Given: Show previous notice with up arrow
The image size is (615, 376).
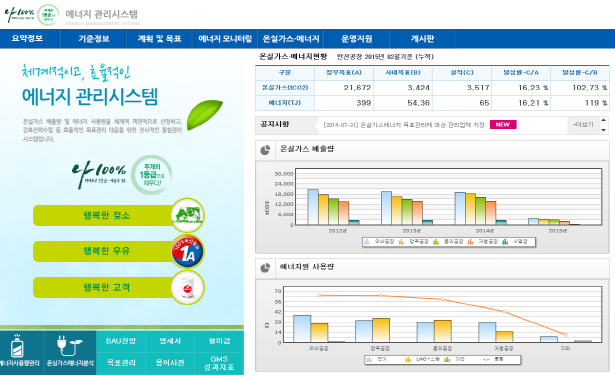Looking at the screenshot, I should (x=604, y=121).
